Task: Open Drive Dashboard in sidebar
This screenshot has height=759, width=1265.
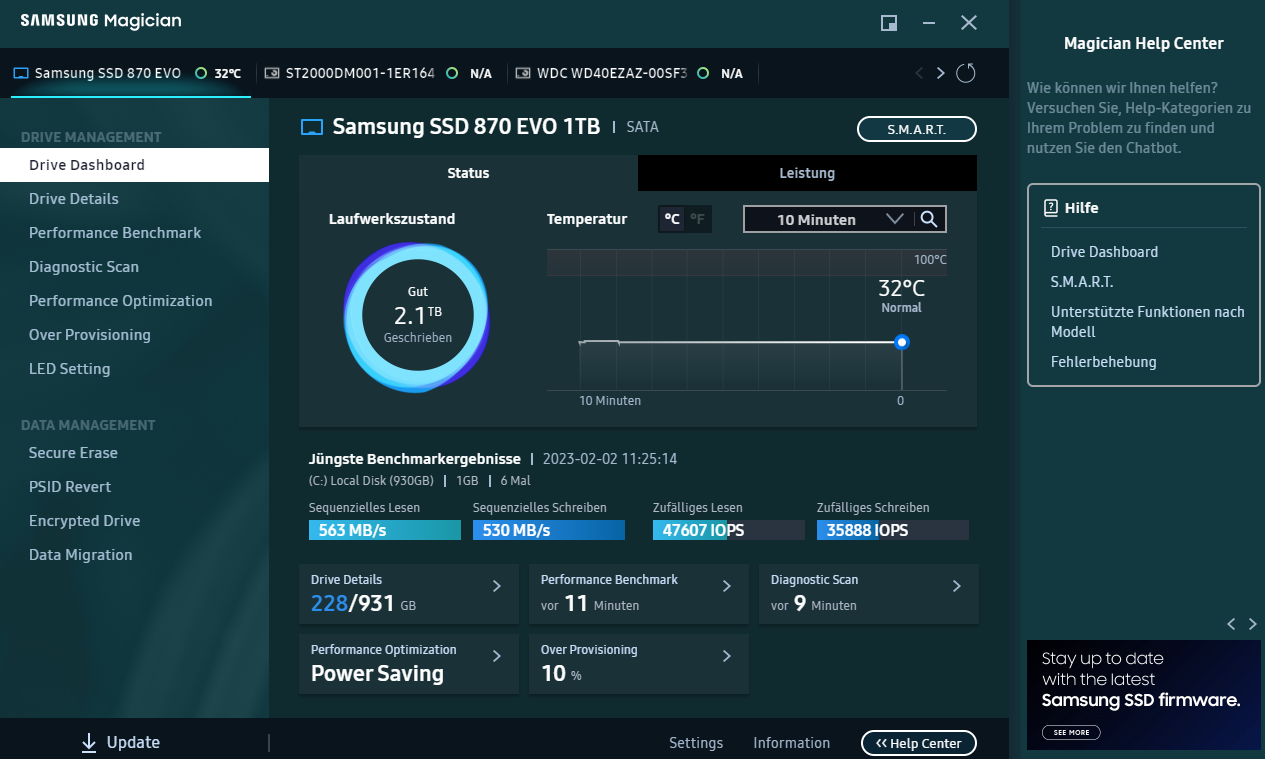Action: [x=134, y=165]
